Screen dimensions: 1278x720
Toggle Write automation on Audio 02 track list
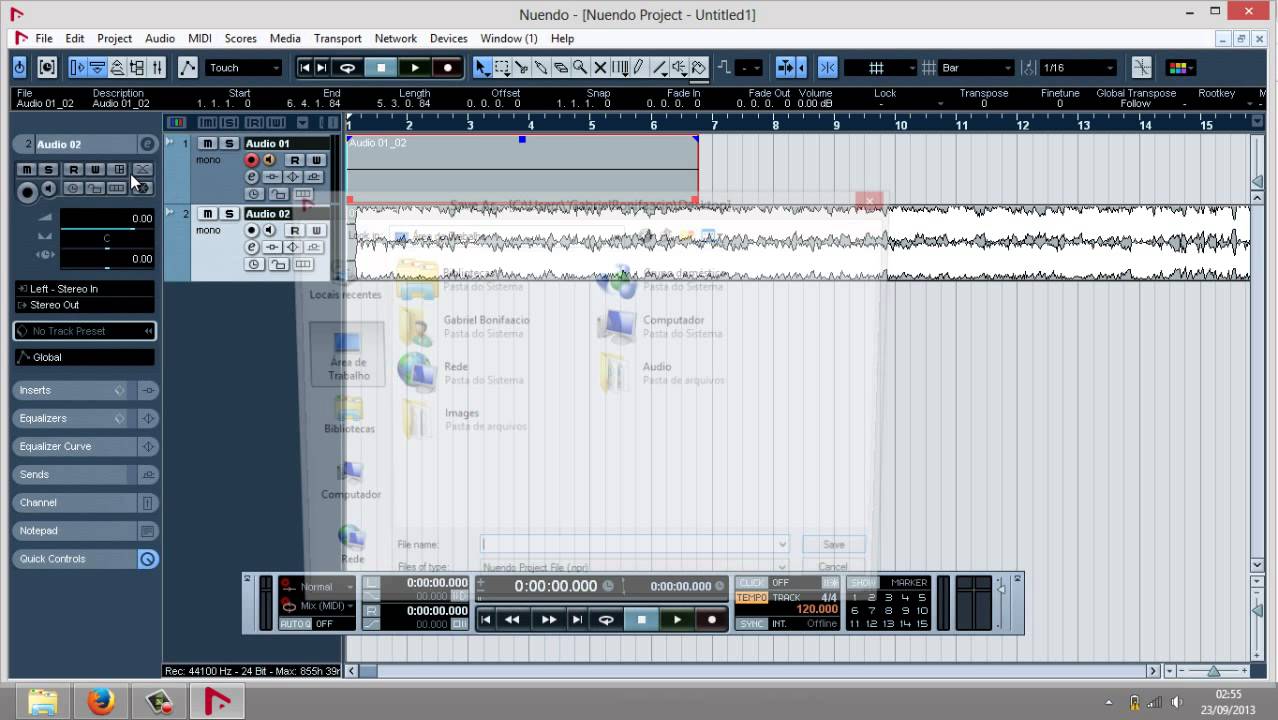[316, 230]
